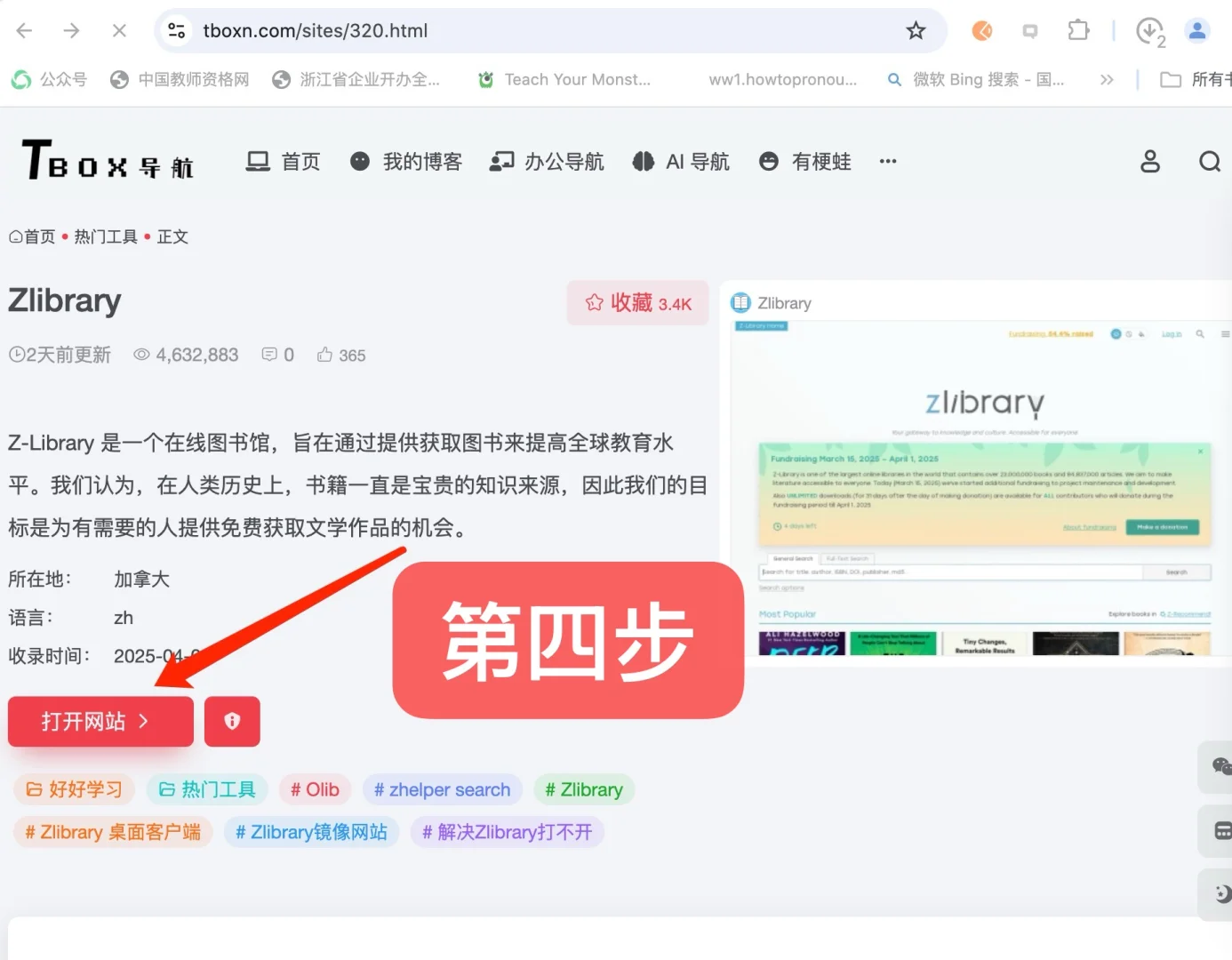Click the browser forward arrow
The height and width of the screenshot is (960, 1232).
pos(72,31)
